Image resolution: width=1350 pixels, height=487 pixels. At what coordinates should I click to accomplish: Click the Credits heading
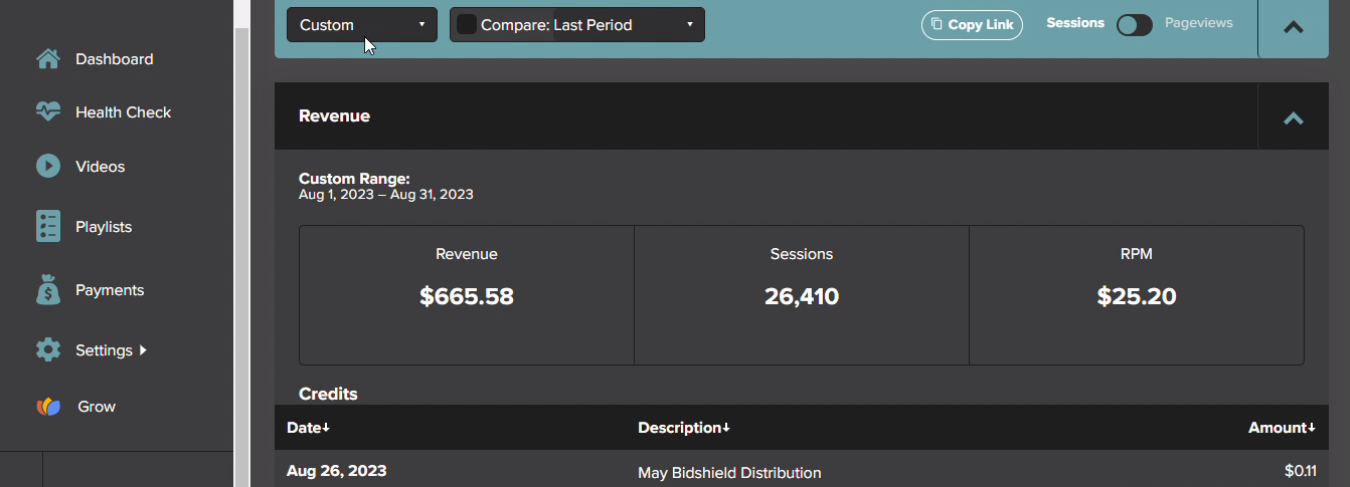click(x=328, y=394)
